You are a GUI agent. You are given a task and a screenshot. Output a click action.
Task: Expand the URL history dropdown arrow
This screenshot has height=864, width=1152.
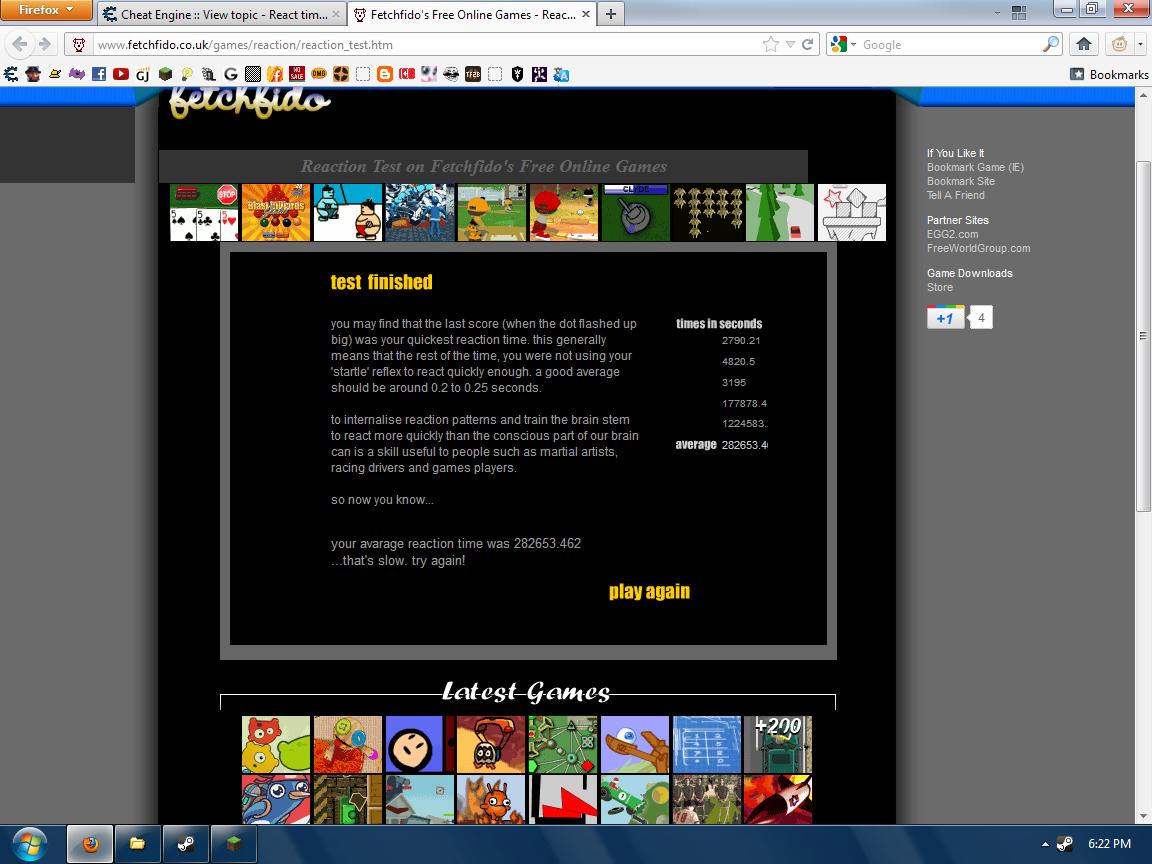791,44
